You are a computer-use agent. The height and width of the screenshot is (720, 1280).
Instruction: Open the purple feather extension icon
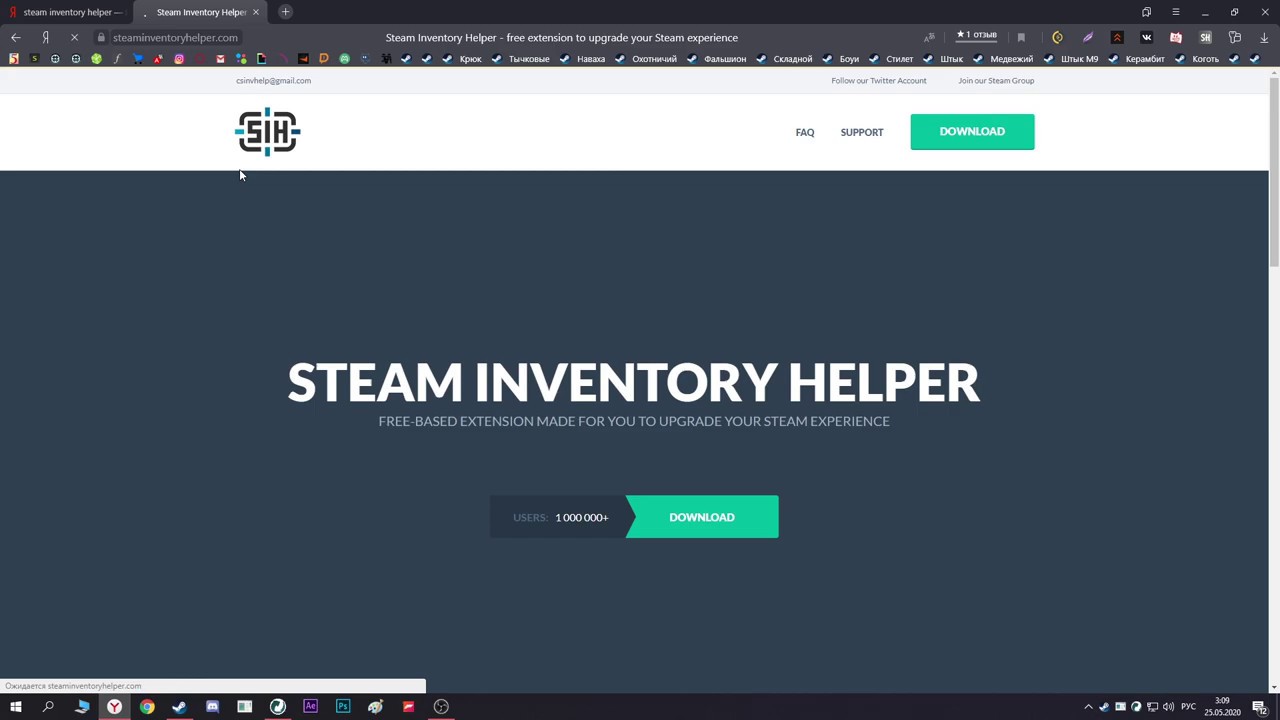[x=1088, y=37]
